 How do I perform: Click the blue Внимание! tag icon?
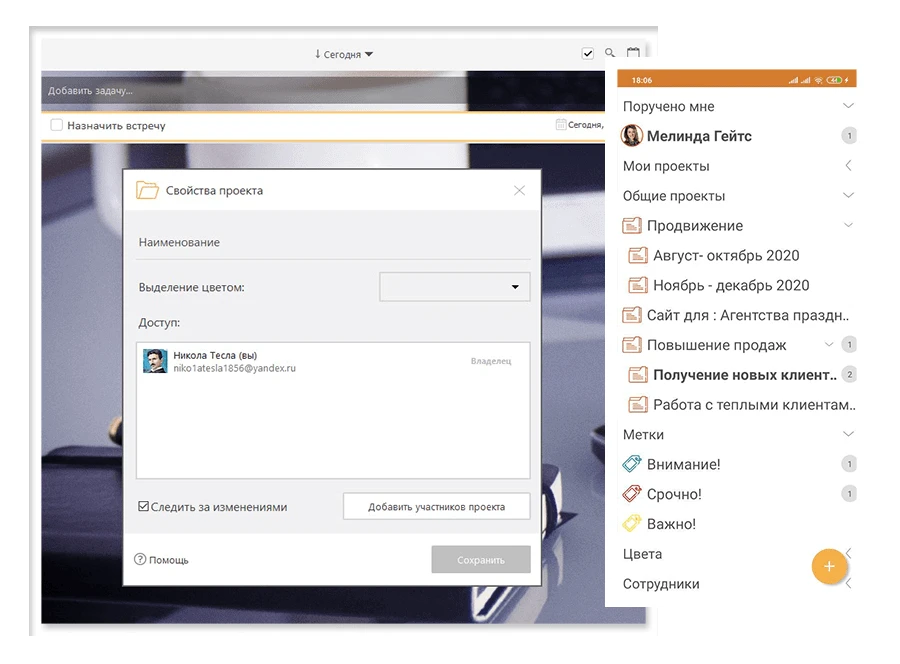631,464
